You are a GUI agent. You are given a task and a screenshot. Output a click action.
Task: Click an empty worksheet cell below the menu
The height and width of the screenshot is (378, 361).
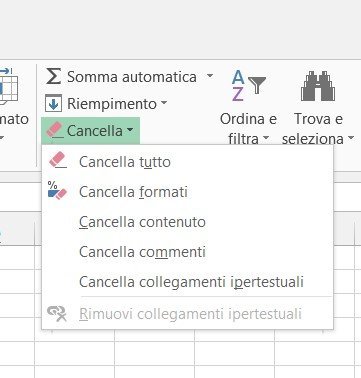pyautogui.click(x=154, y=354)
